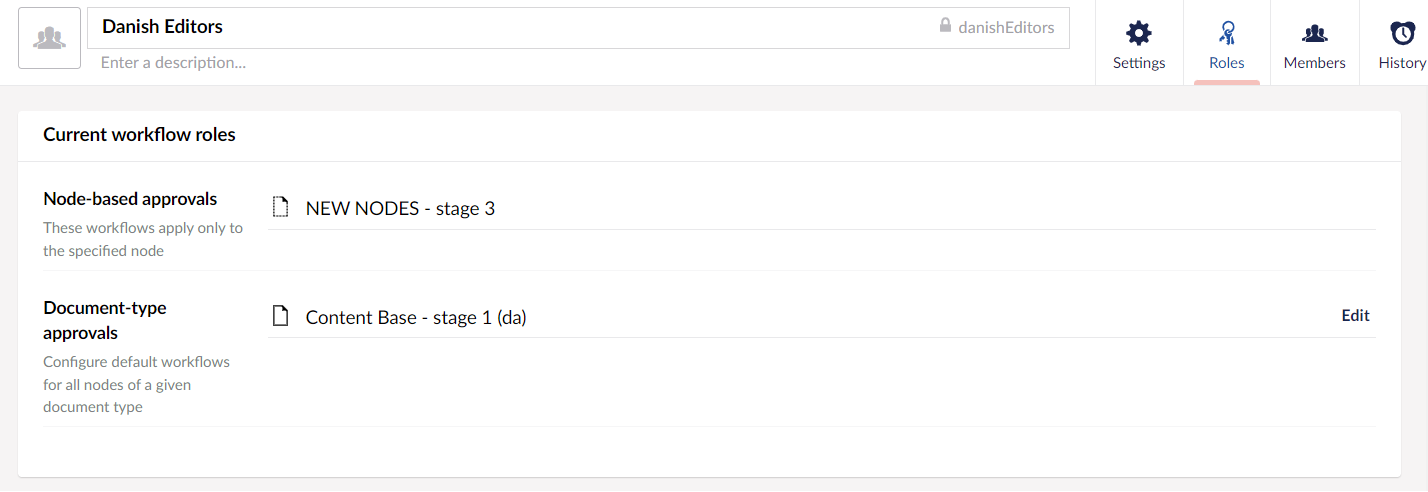Click the 'Node-based approvals' label
The height and width of the screenshot is (492, 1428).
[130, 198]
